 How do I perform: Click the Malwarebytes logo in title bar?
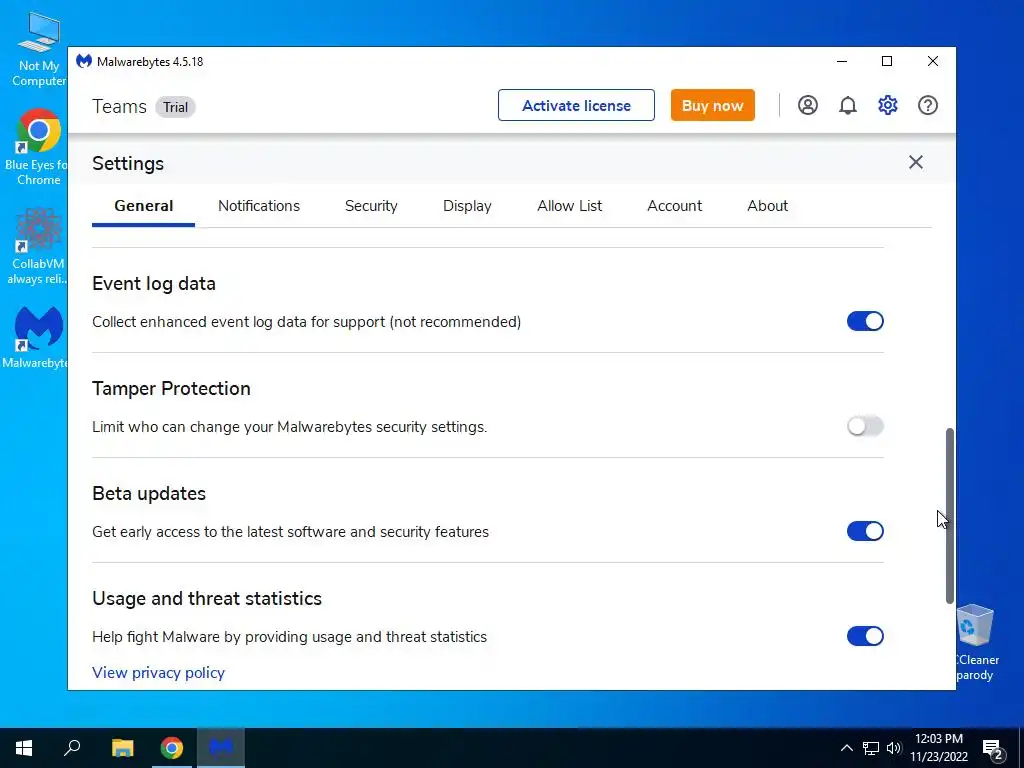(x=84, y=61)
